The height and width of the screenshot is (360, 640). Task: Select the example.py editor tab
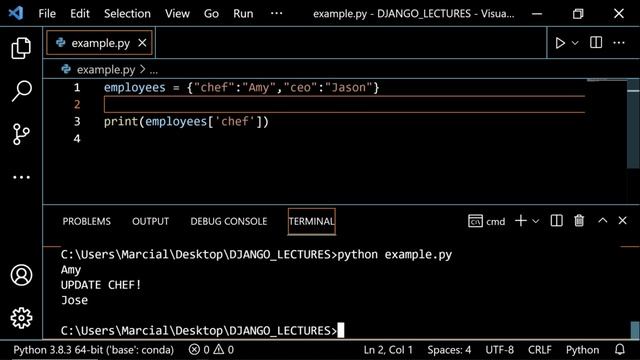click(x=100, y=42)
